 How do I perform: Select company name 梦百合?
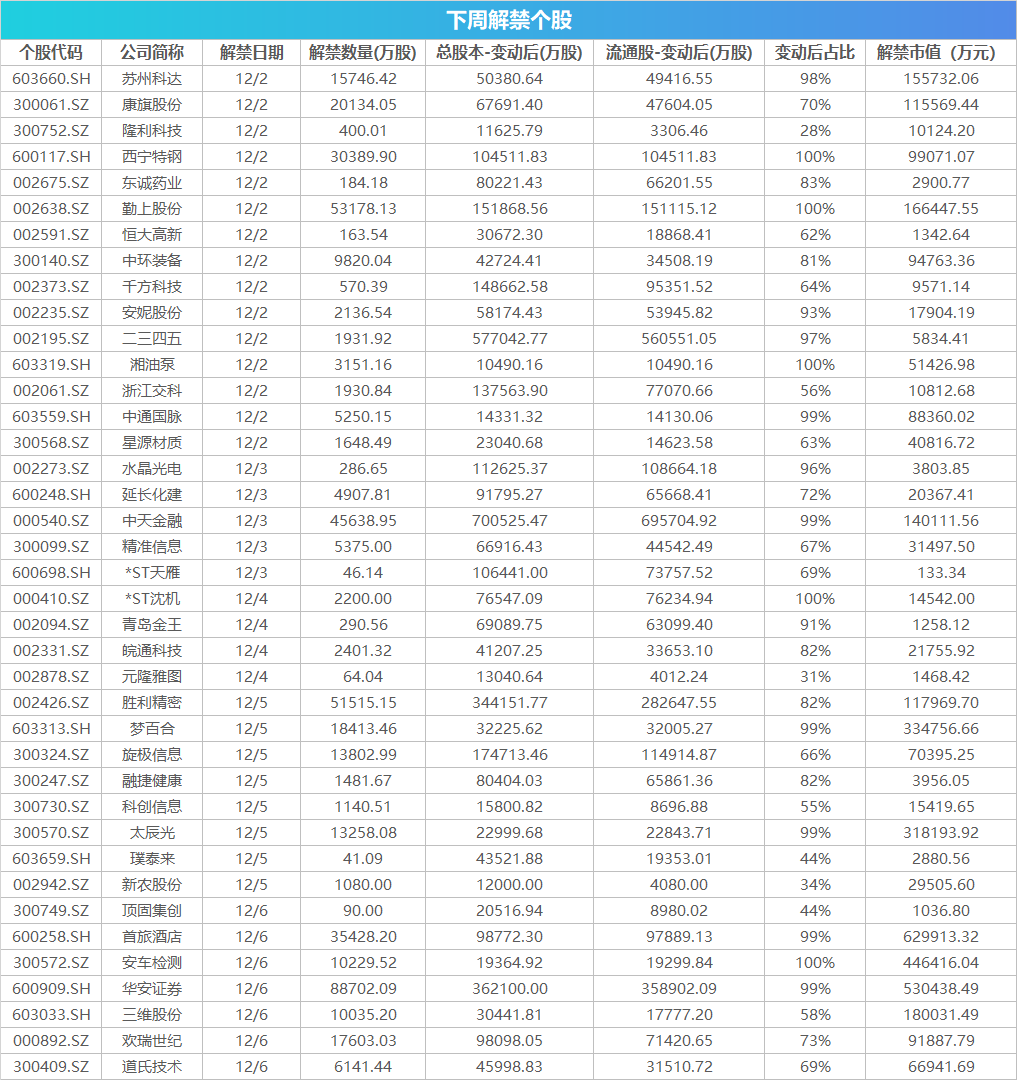152,729
